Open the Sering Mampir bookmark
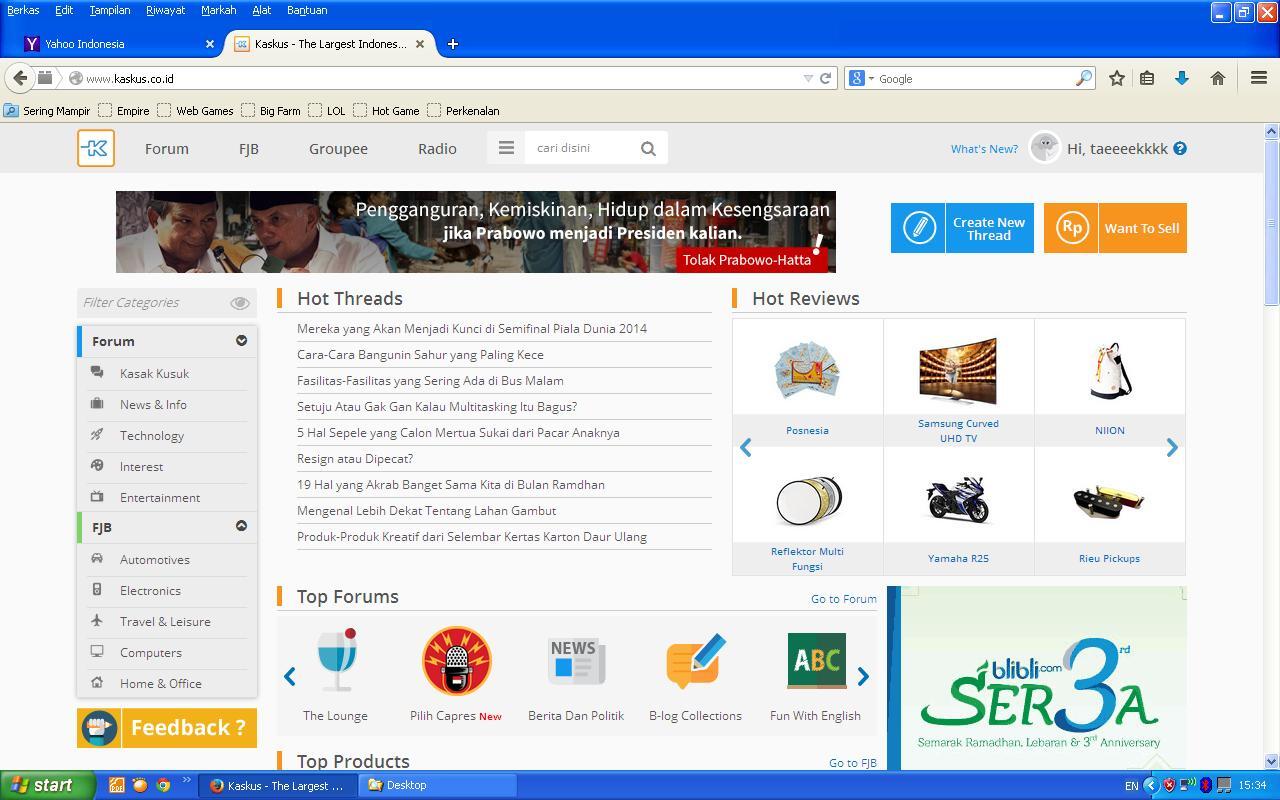The width and height of the screenshot is (1280, 800). tap(47, 111)
